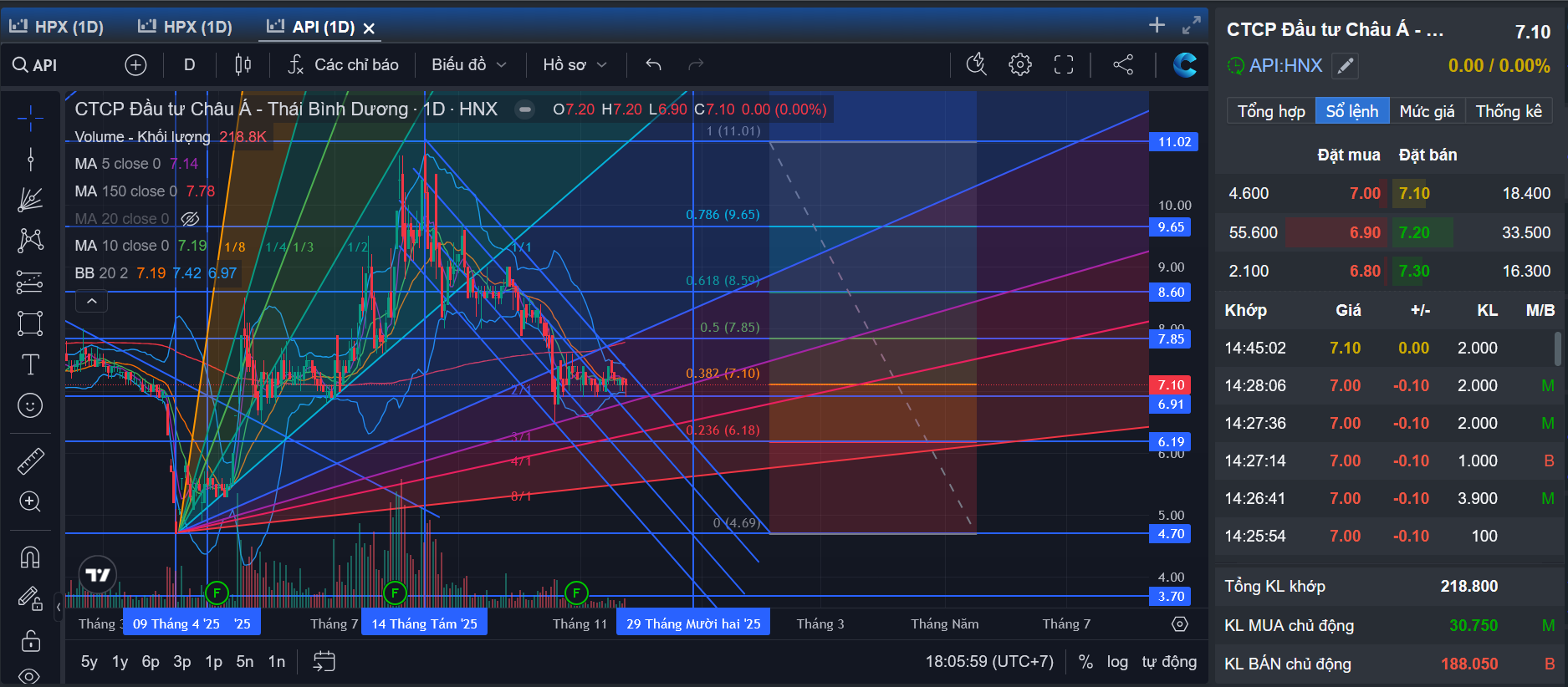Click the 14:45:02 matched trade row

(1388, 349)
